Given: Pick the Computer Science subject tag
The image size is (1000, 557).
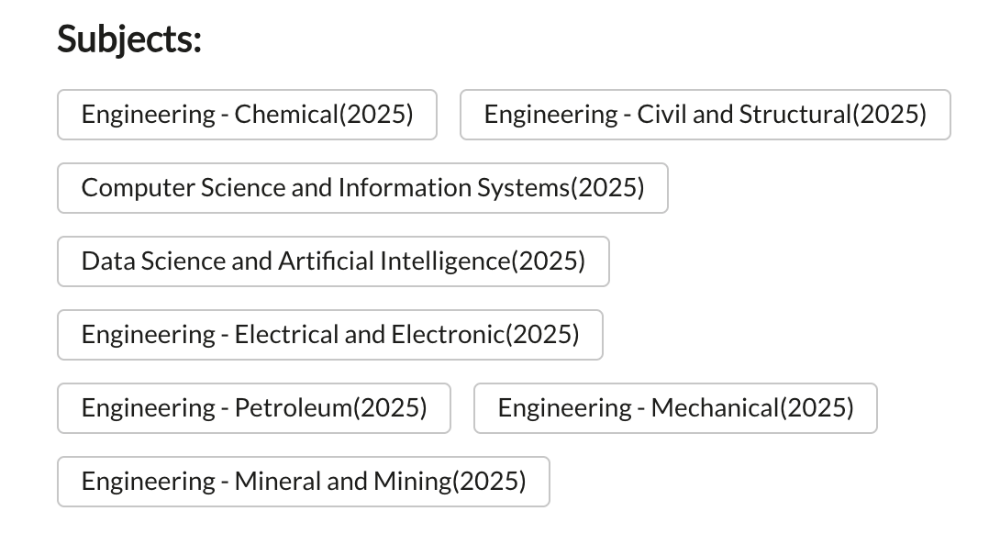Looking at the screenshot, I should (x=362, y=188).
